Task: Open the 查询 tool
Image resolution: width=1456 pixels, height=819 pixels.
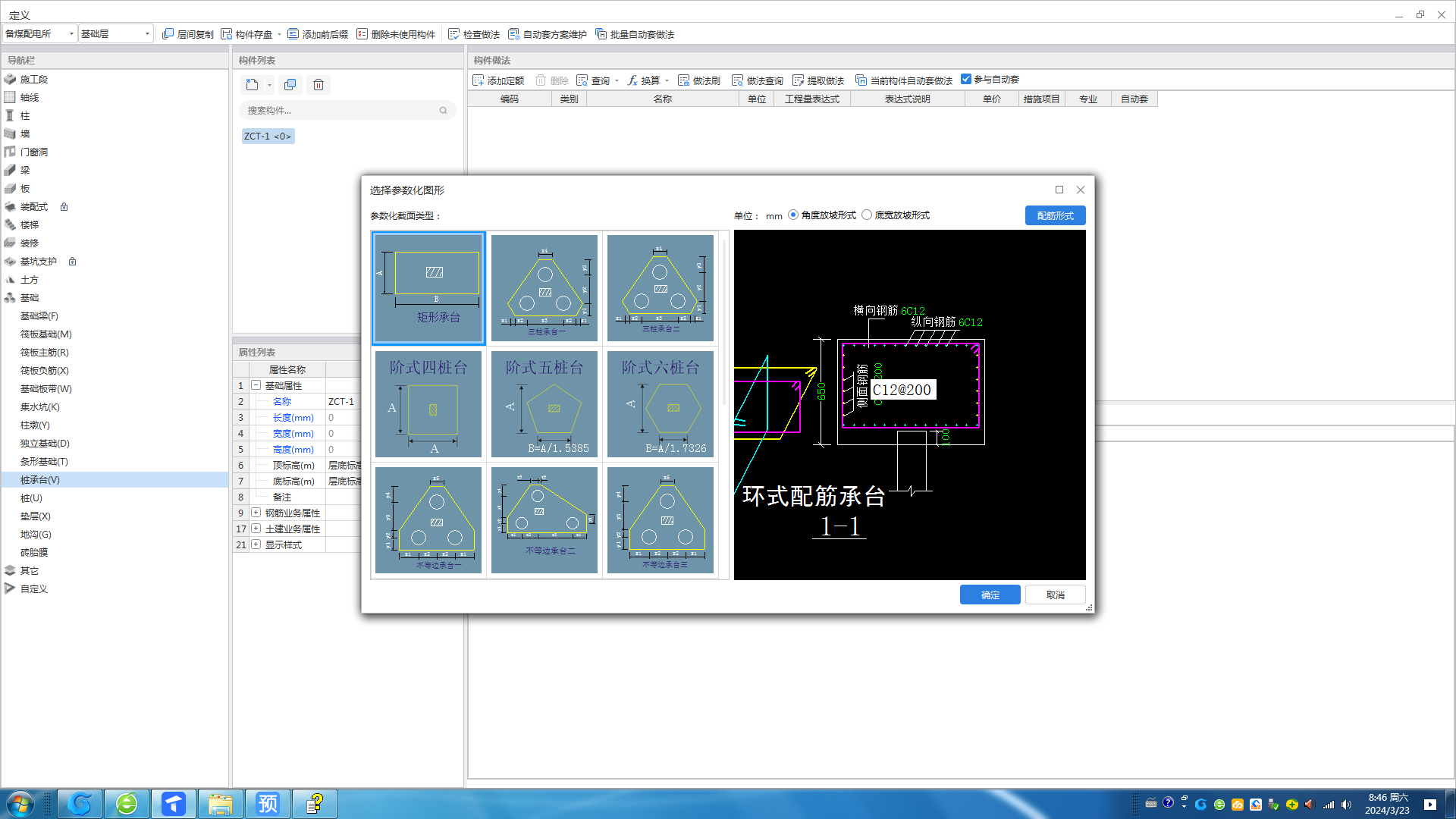Action: point(593,80)
